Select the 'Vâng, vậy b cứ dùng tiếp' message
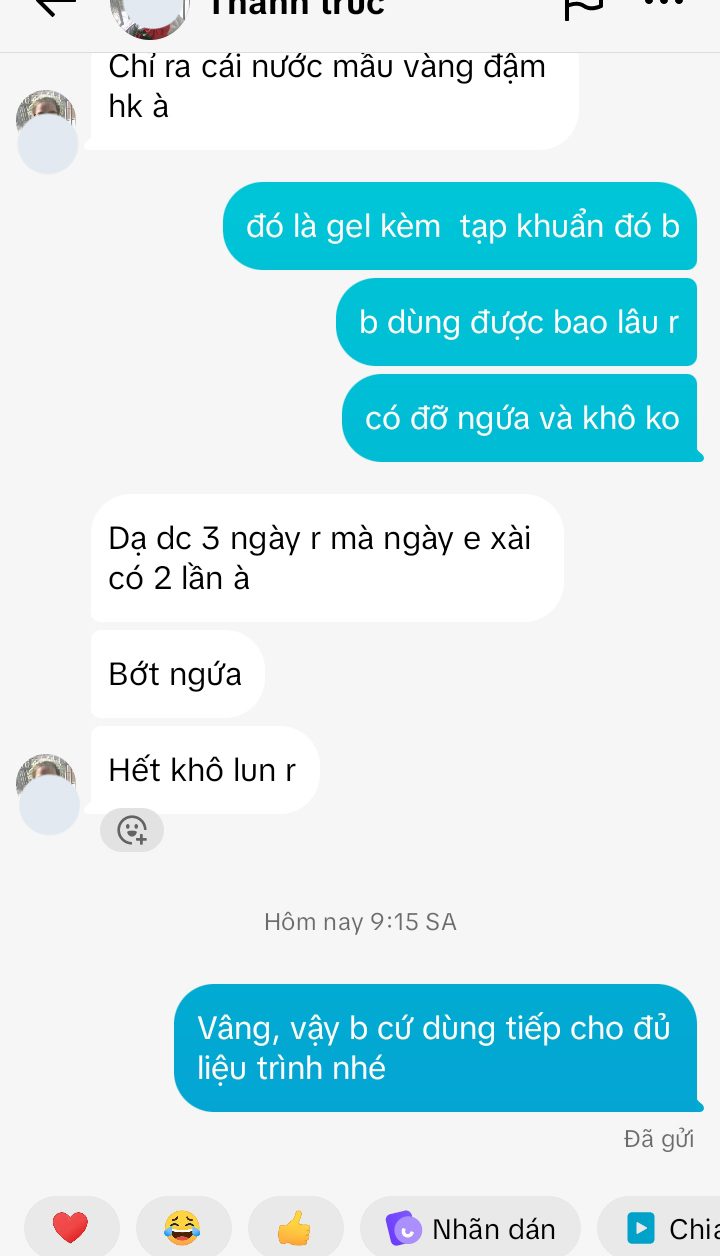 pyautogui.click(x=435, y=1048)
